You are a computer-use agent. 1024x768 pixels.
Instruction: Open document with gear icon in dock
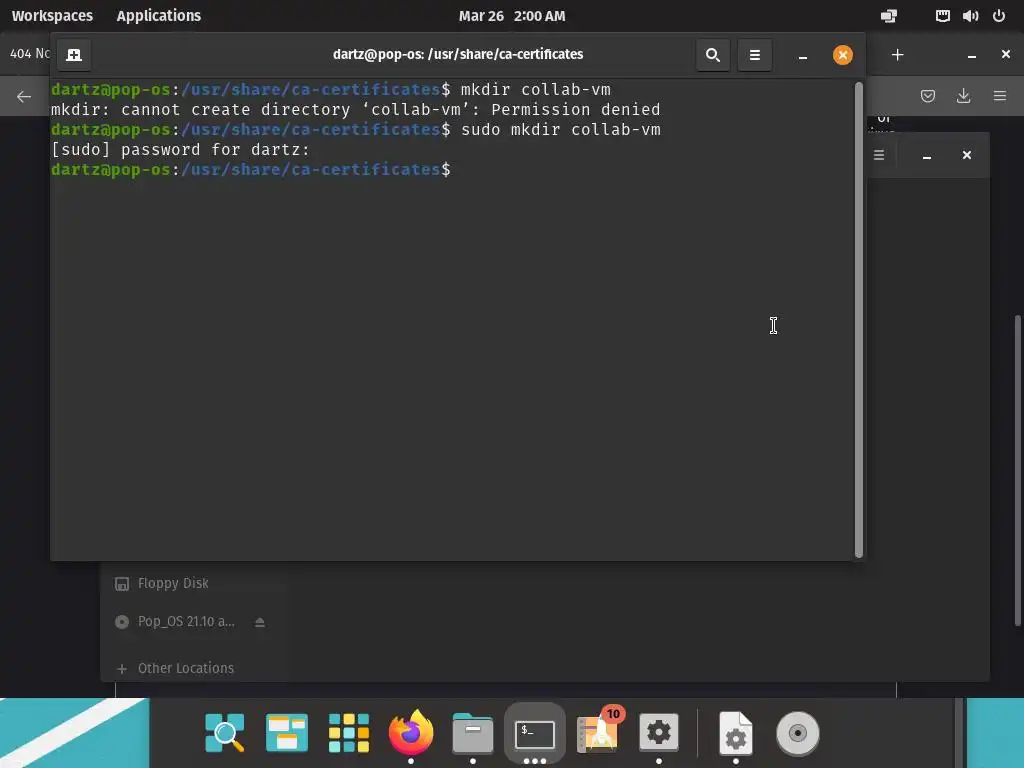pyautogui.click(x=736, y=733)
